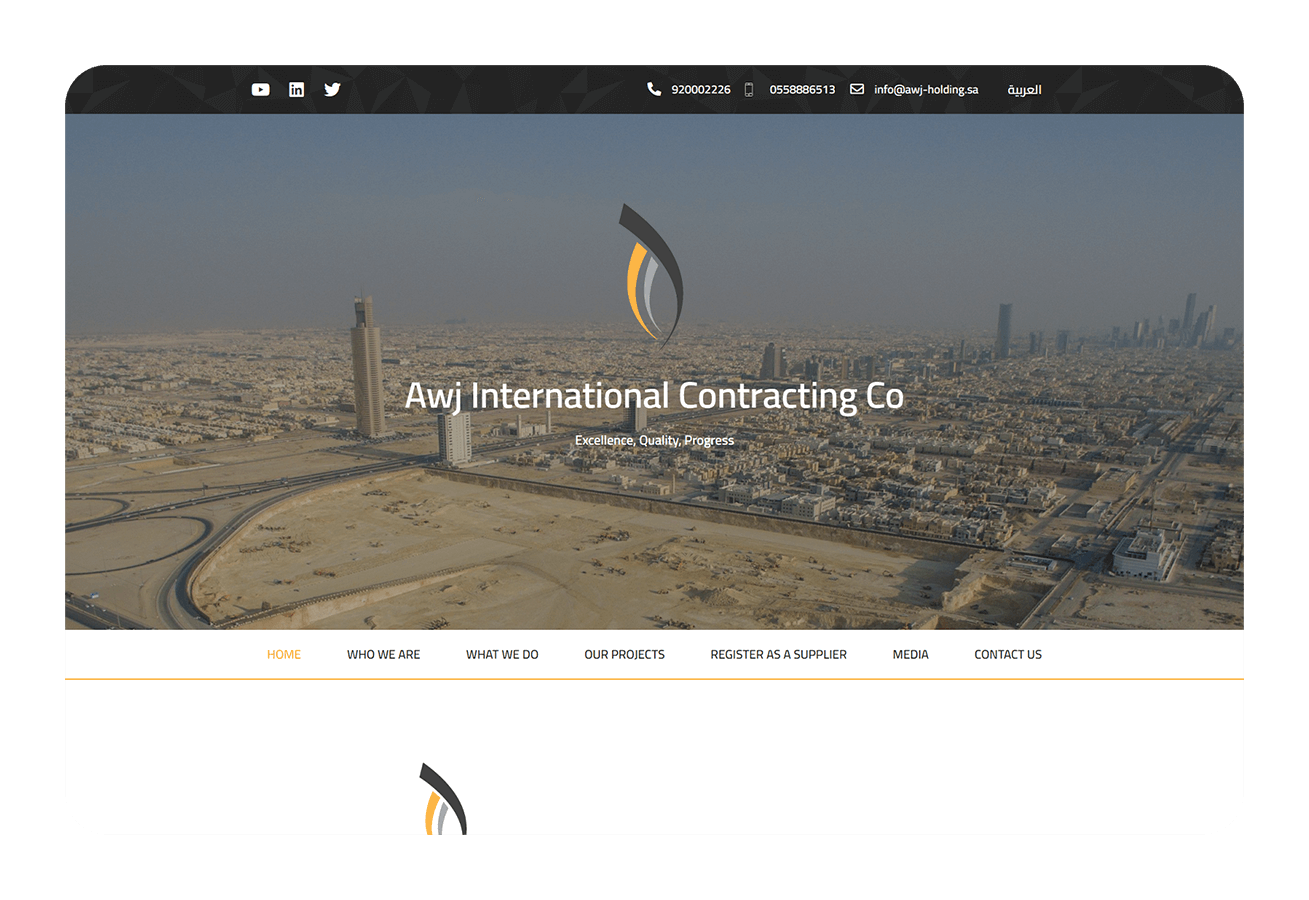Open the MEDIA section
This screenshot has height=900, width=1309.
click(910, 654)
